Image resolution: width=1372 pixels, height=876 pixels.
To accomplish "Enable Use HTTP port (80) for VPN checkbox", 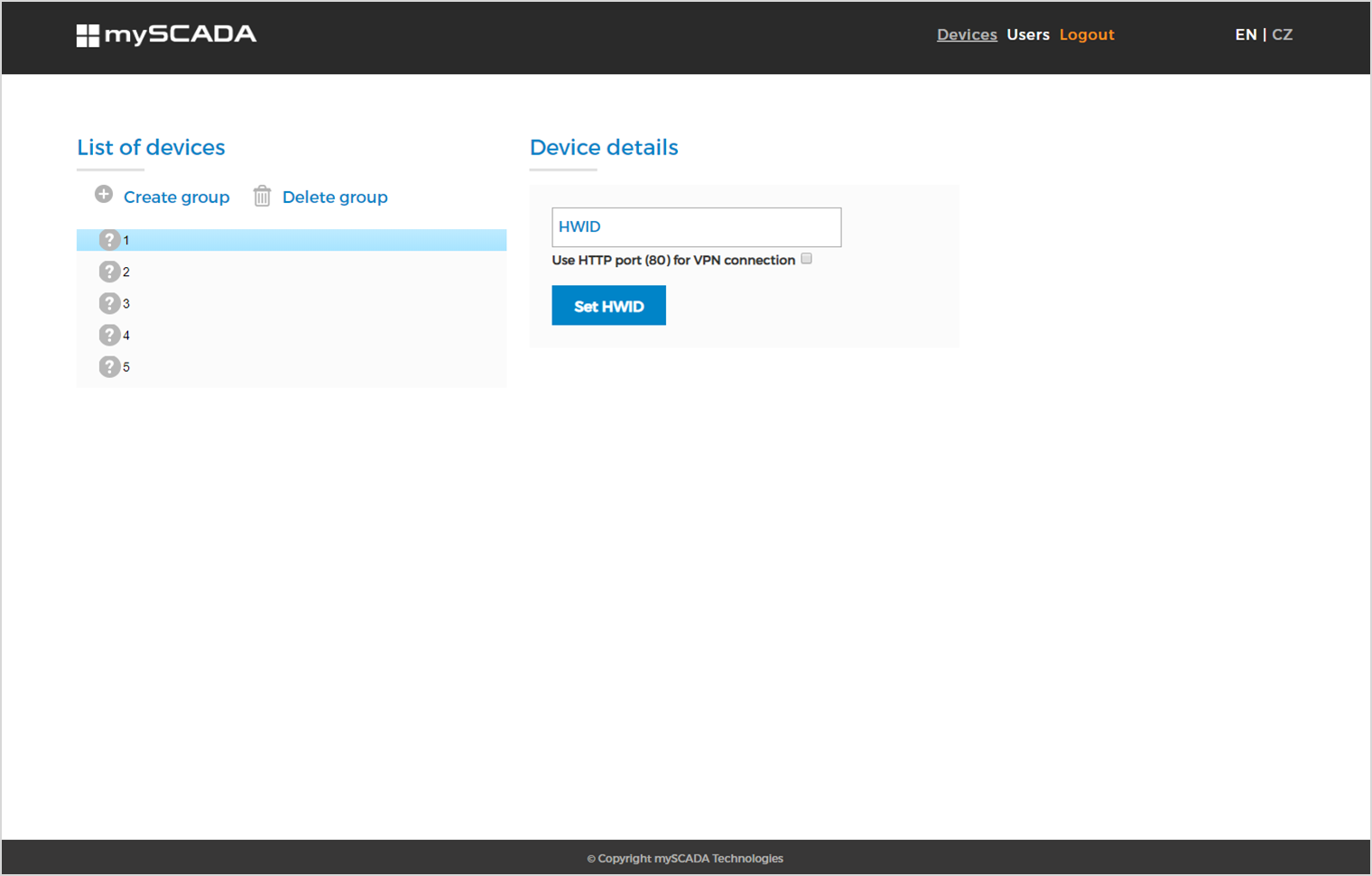I will point(806,259).
